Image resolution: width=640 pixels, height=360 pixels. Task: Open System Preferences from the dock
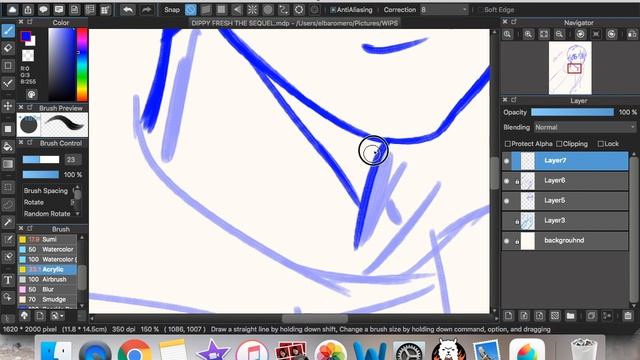[409, 351]
